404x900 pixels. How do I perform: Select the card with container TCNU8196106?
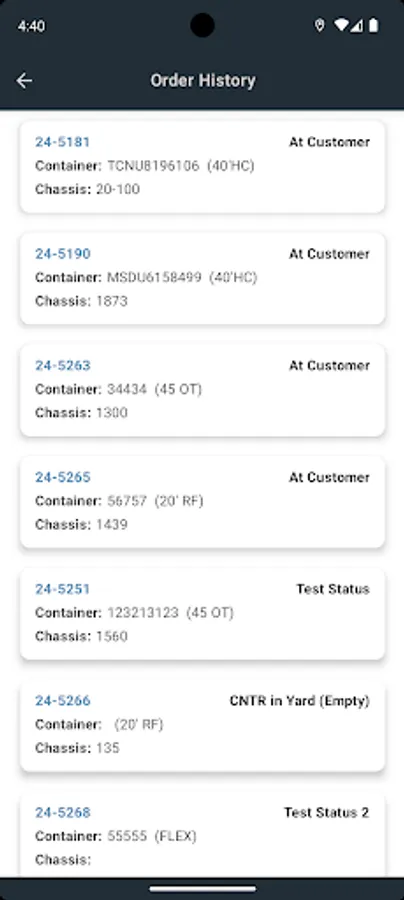click(x=203, y=166)
